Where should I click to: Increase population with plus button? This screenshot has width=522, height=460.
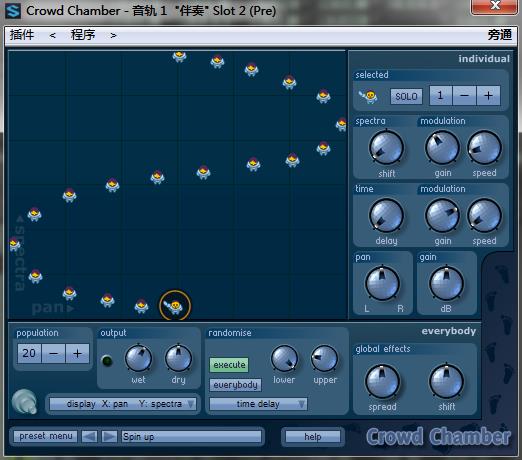(x=78, y=353)
